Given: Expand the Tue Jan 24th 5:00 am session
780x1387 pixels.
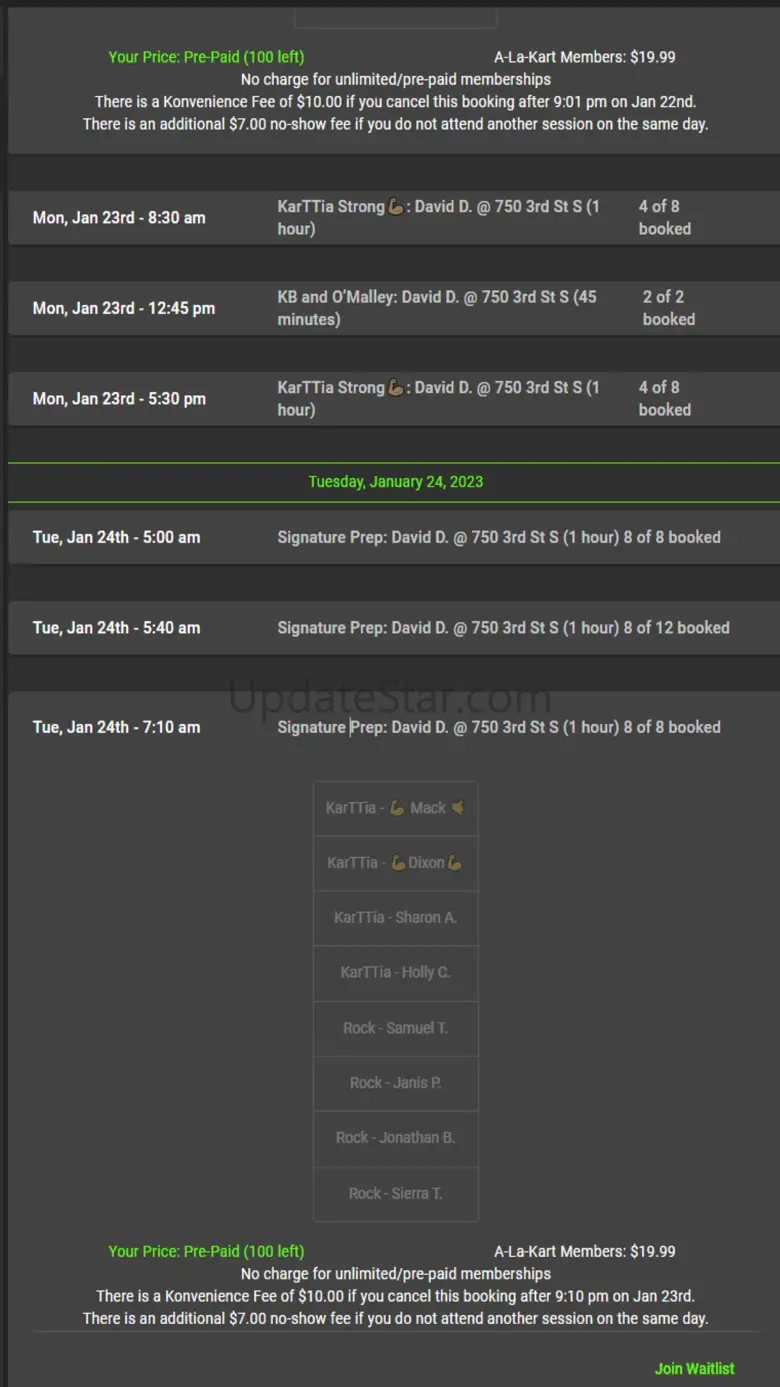Looking at the screenshot, I should (x=394, y=537).
